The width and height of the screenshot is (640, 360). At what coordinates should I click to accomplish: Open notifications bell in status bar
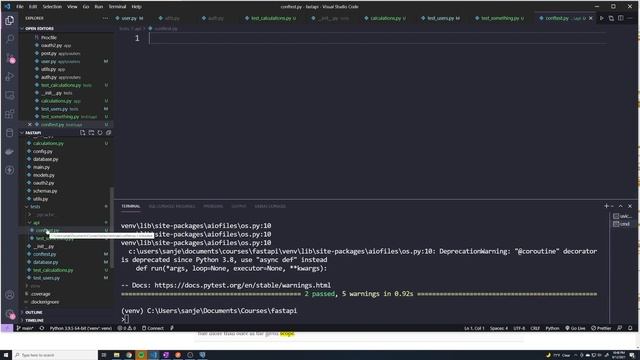click(x=630, y=328)
